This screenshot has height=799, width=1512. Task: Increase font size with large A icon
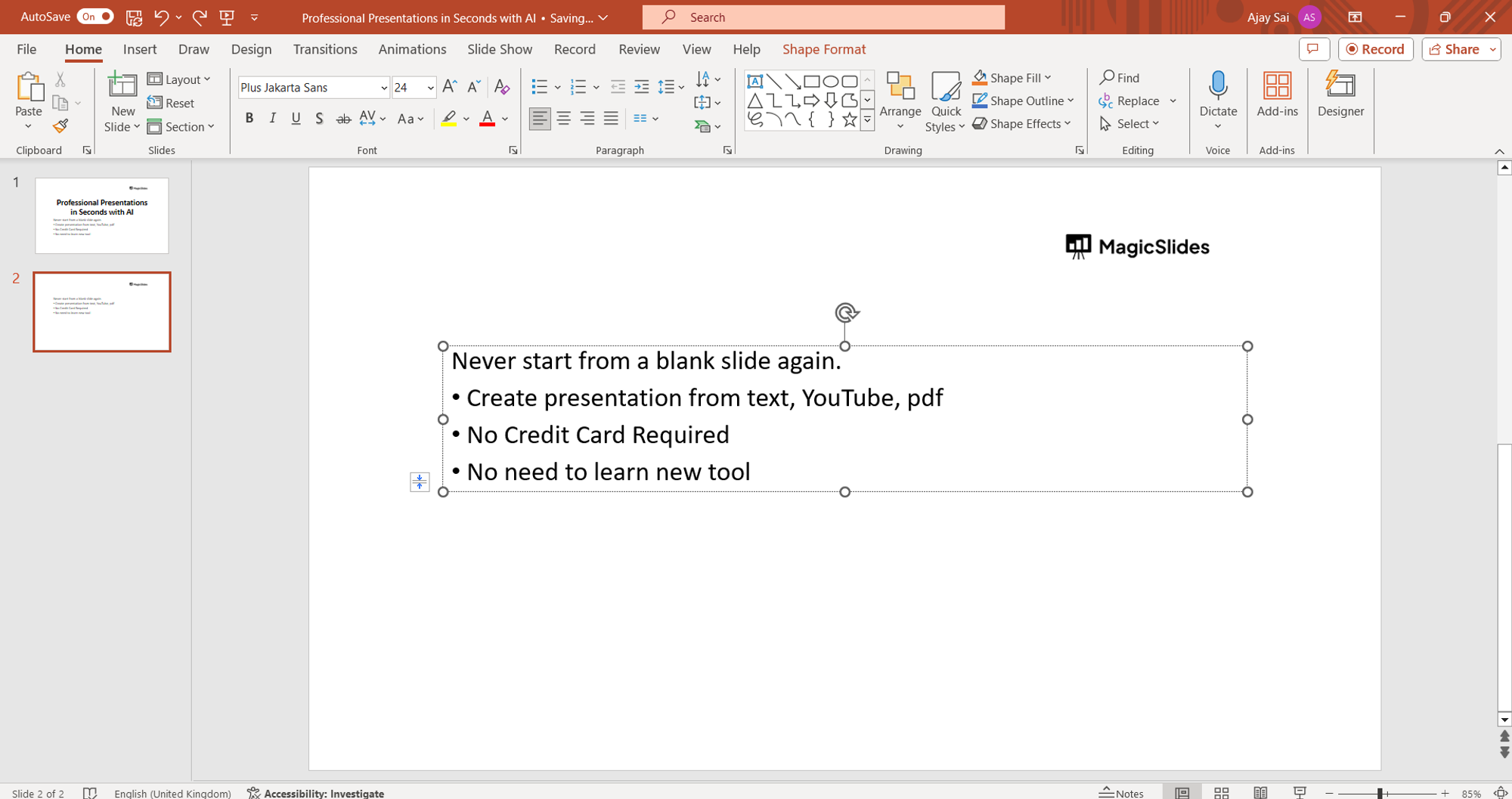click(x=450, y=87)
